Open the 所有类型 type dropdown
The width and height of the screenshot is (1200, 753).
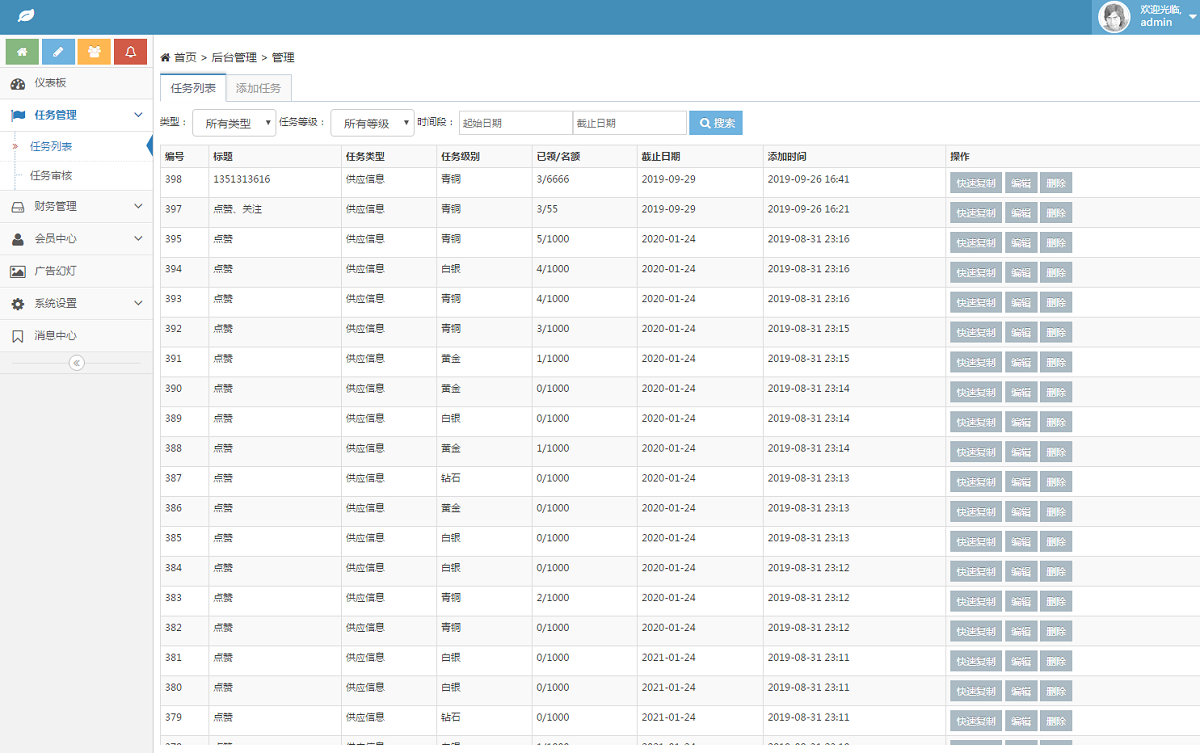pyautogui.click(x=234, y=123)
